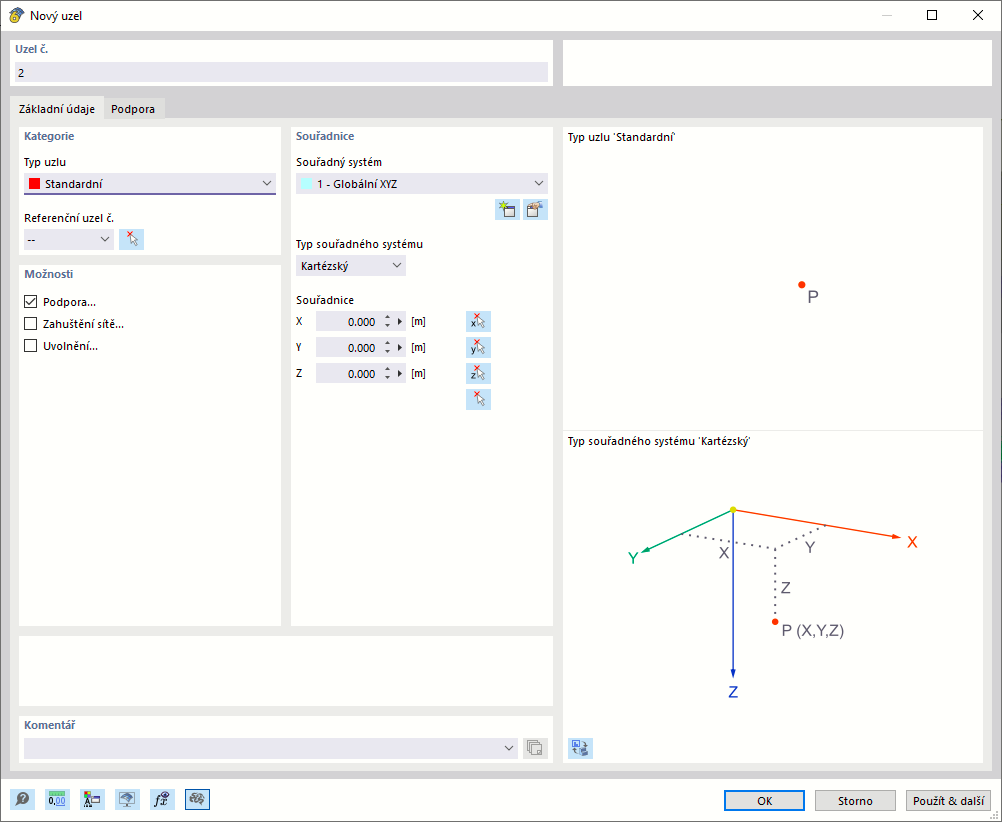Step the X coordinate spinner
This screenshot has width=1002, height=822.
[x=387, y=322]
